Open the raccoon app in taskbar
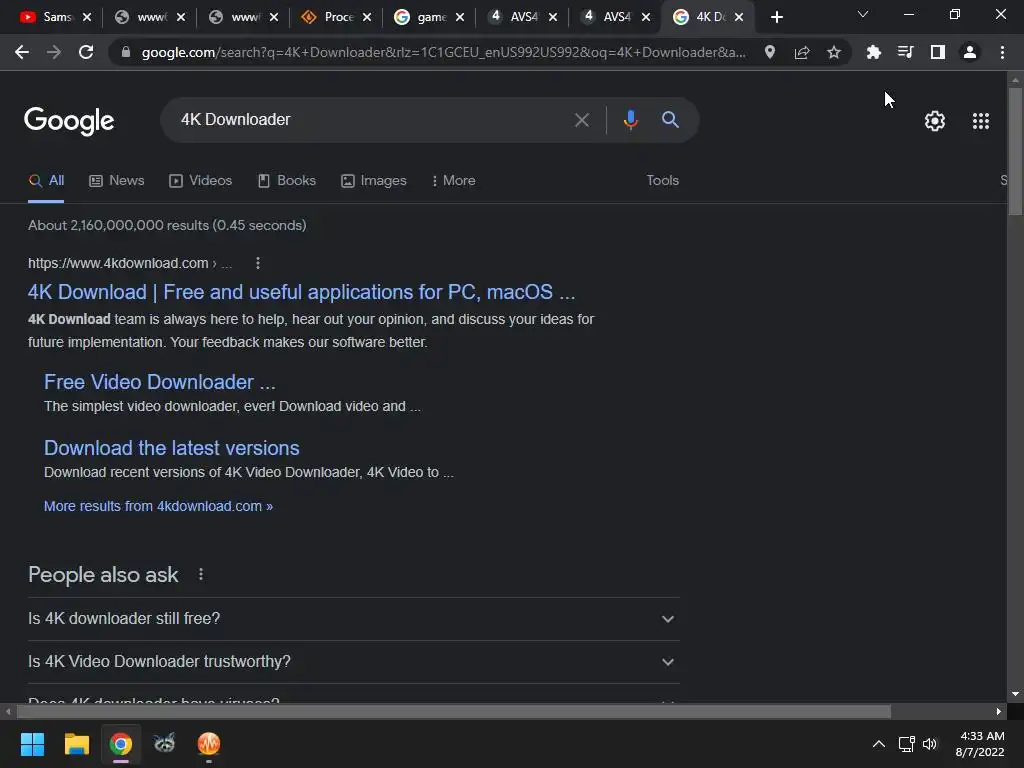Image resolution: width=1024 pixels, height=768 pixels. pyautogui.click(x=165, y=744)
